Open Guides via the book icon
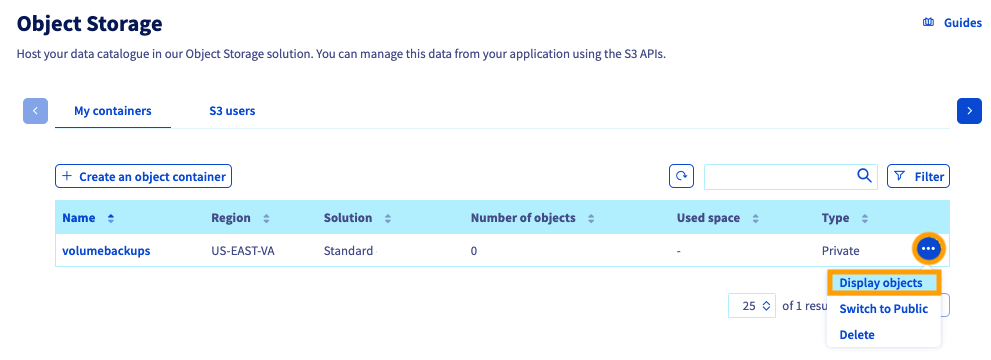The image size is (991, 360). point(928,23)
